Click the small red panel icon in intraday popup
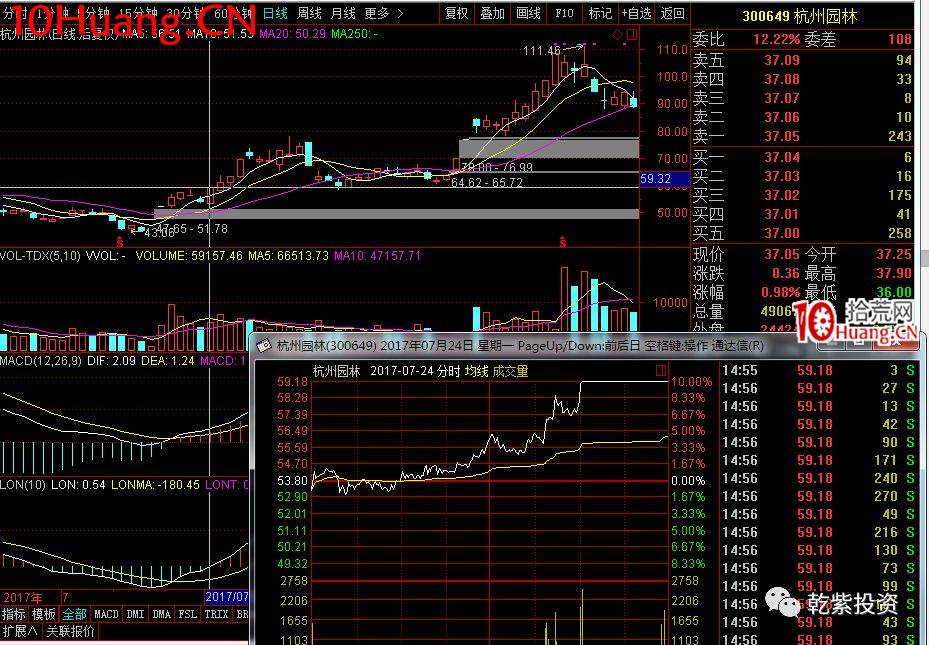Image resolution: width=929 pixels, height=645 pixels. (x=661, y=371)
